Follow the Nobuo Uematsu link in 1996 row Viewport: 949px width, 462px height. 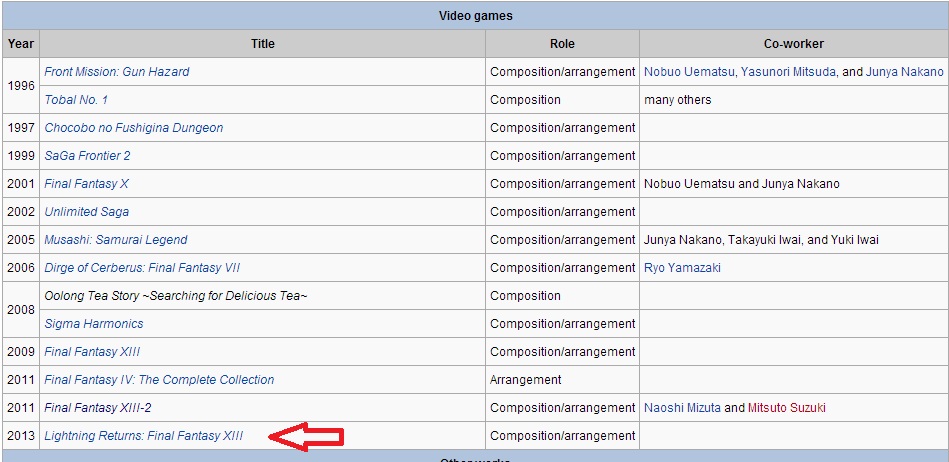pyautogui.click(x=689, y=71)
